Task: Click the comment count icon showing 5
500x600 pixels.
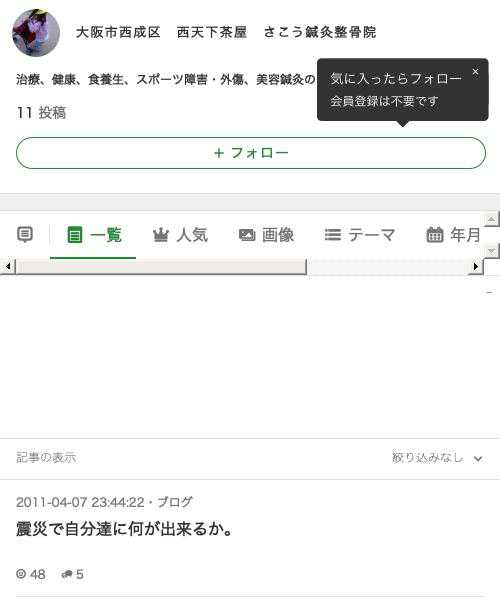Action: (67, 574)
